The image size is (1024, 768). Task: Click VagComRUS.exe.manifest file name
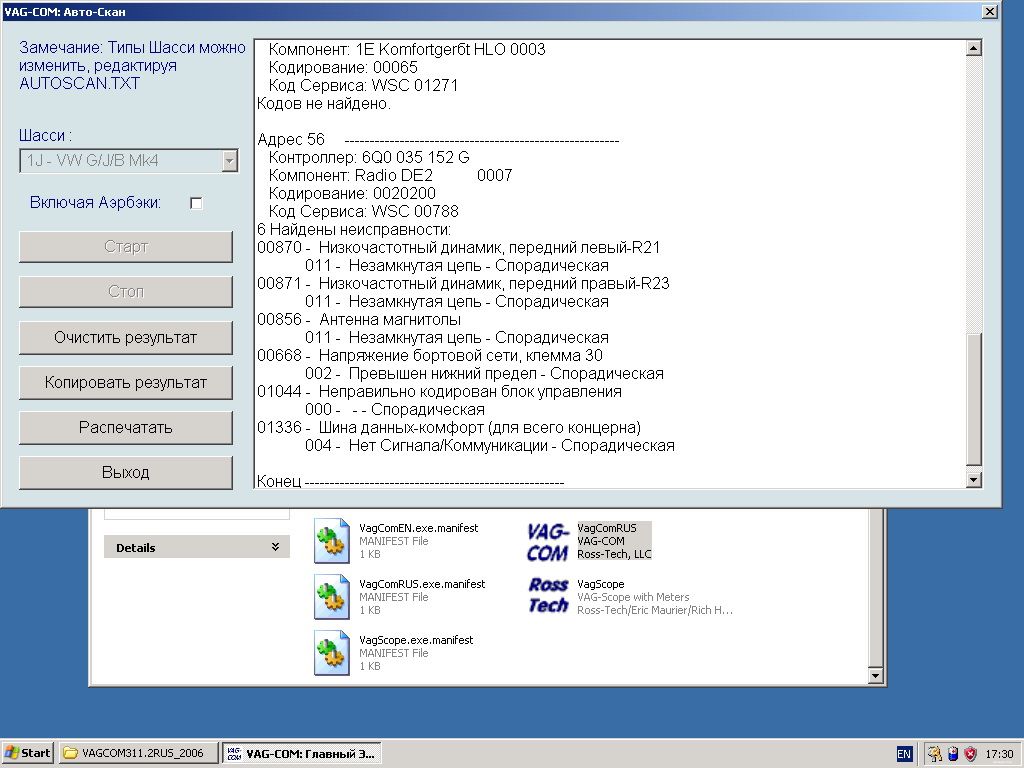(x=422, y=584)
